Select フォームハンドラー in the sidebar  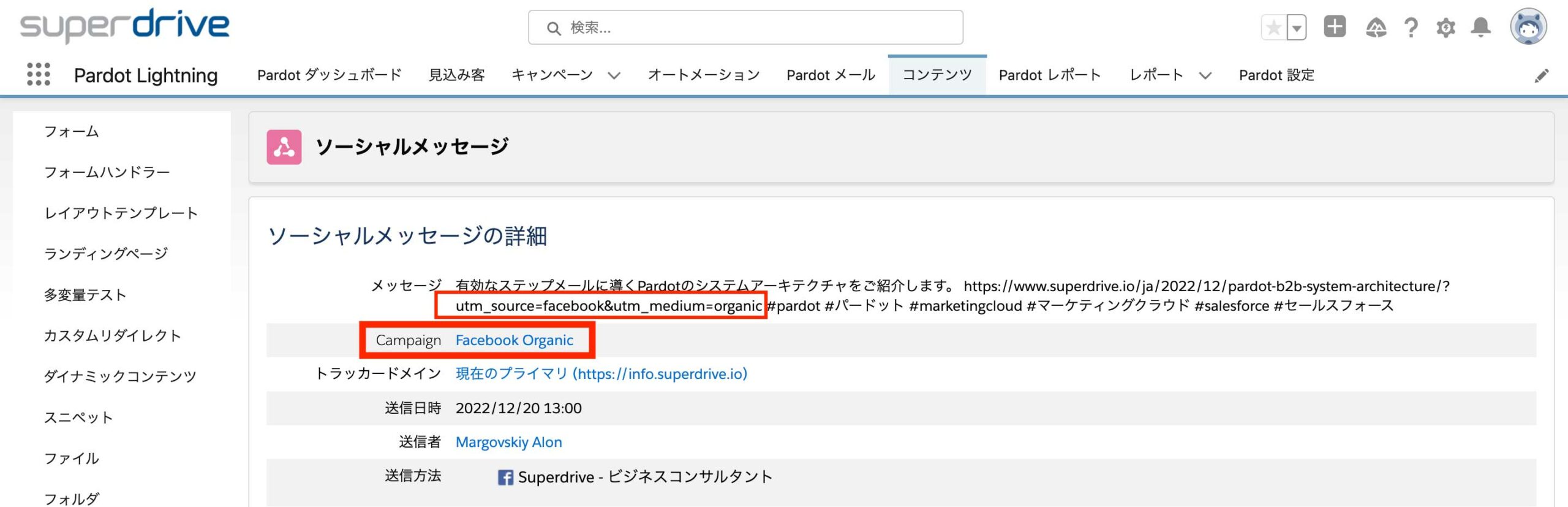[x=107, y=172]
